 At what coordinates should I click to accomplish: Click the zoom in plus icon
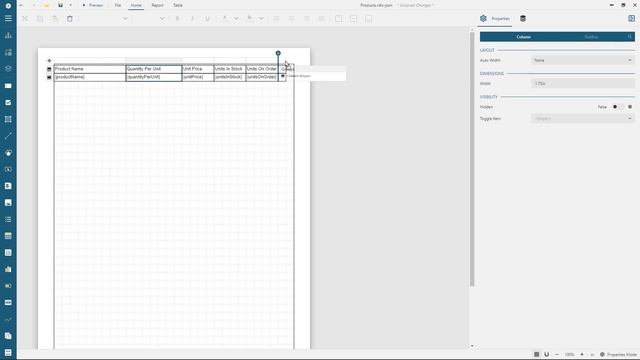click(582, 354)
